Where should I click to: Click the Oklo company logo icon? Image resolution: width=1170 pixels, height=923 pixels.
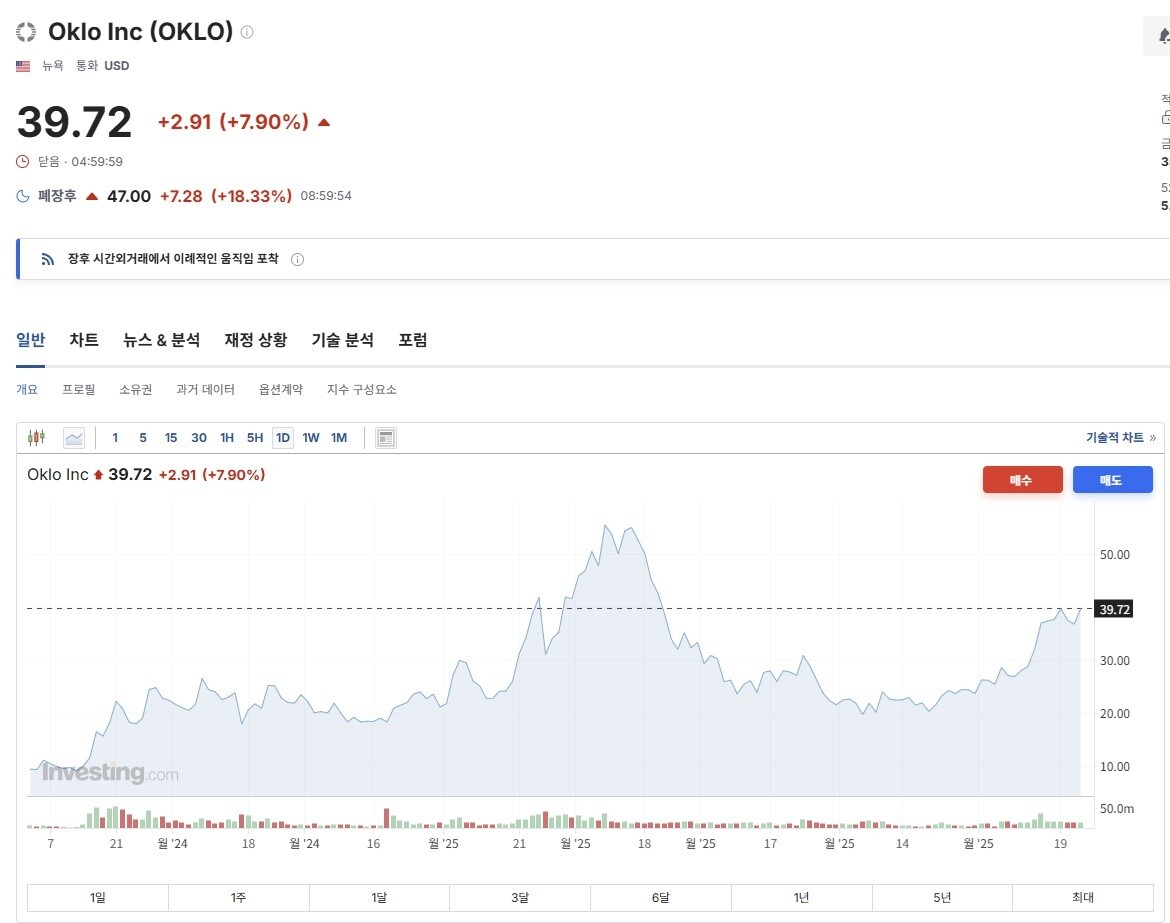pos(26,32)
